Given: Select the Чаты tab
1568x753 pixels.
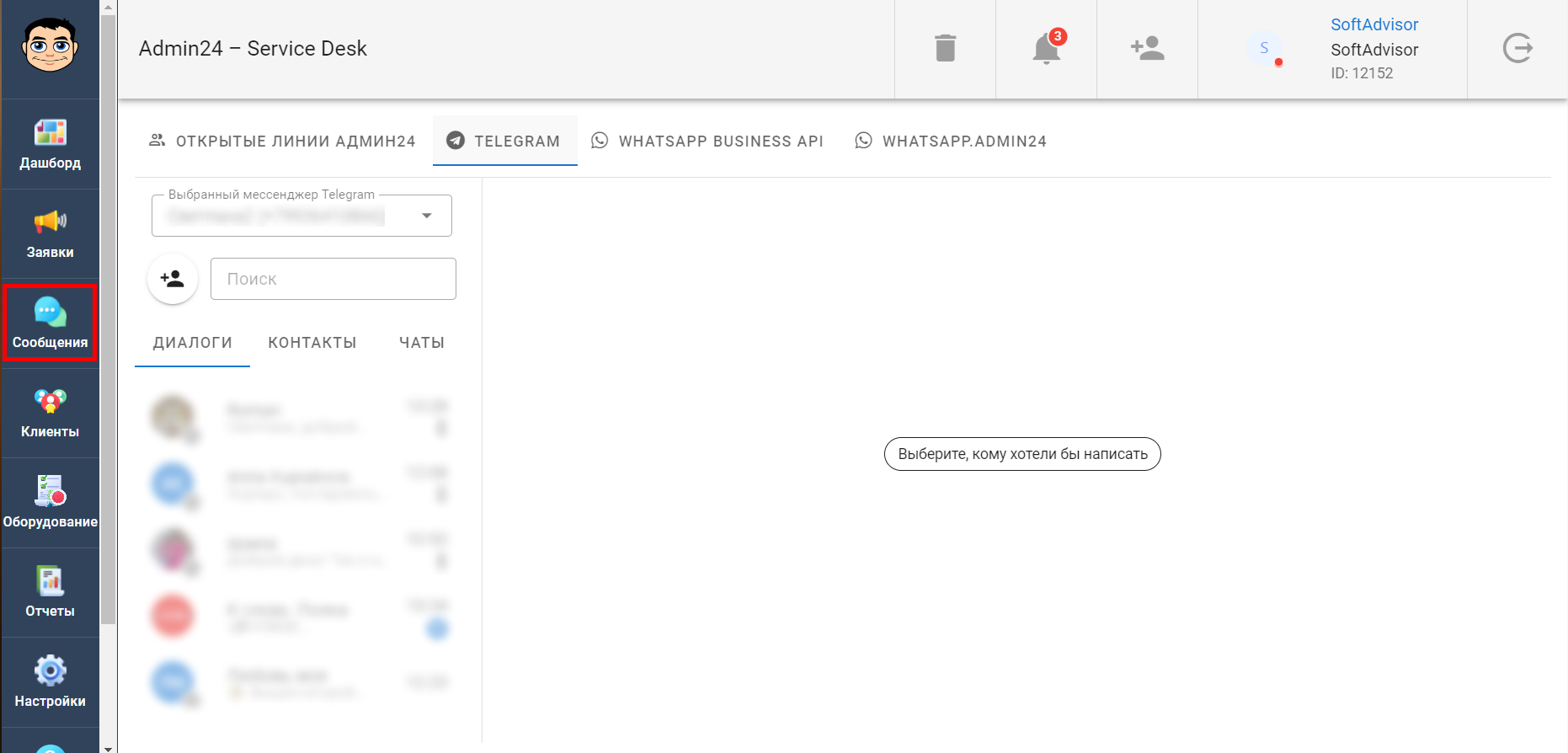Looking at the screenshot, I should pos(421,343).
